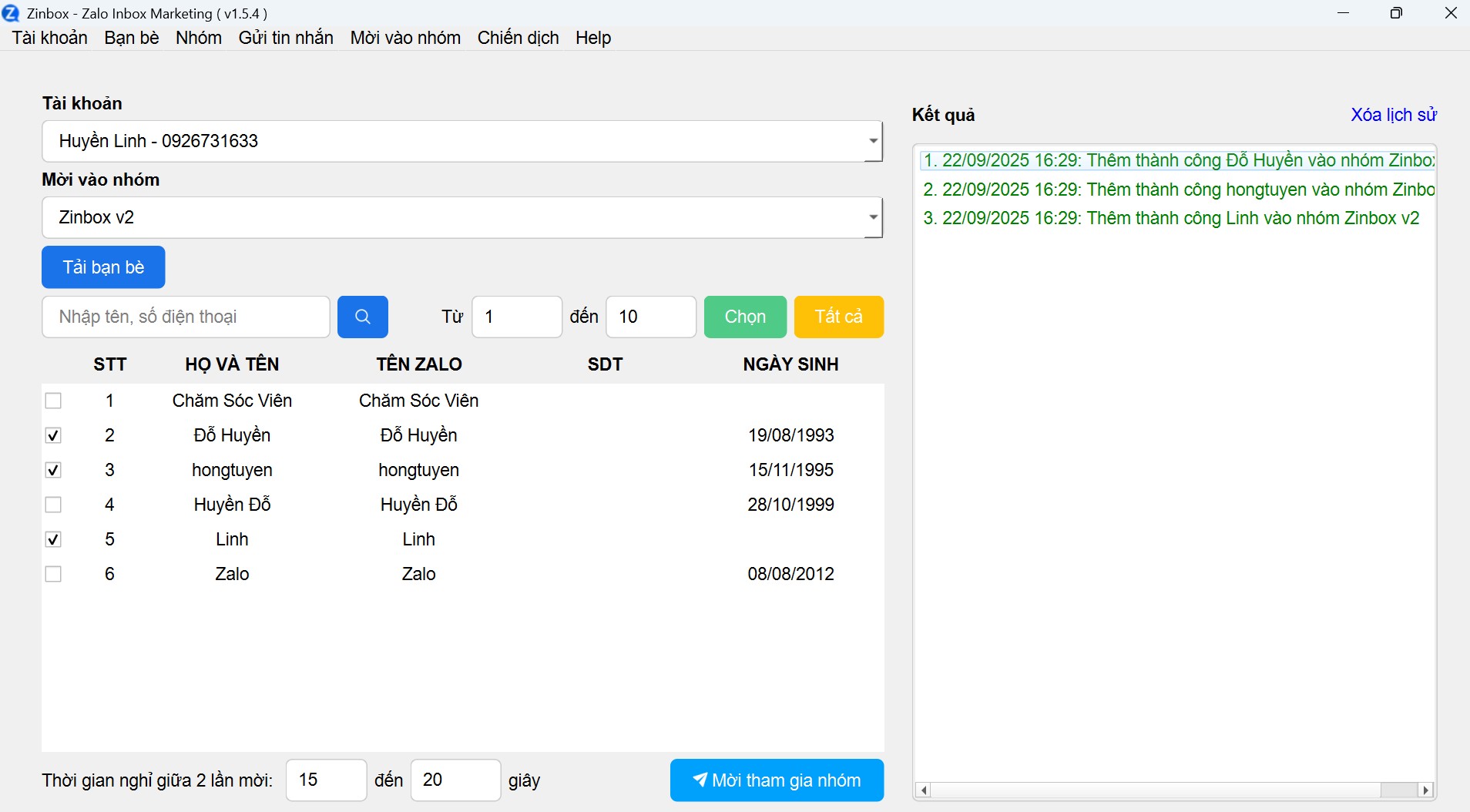The height and width of the screenshot is (812, 1470).
Task: Restore down the Zinbox window
Action: tap(1396, 13)
